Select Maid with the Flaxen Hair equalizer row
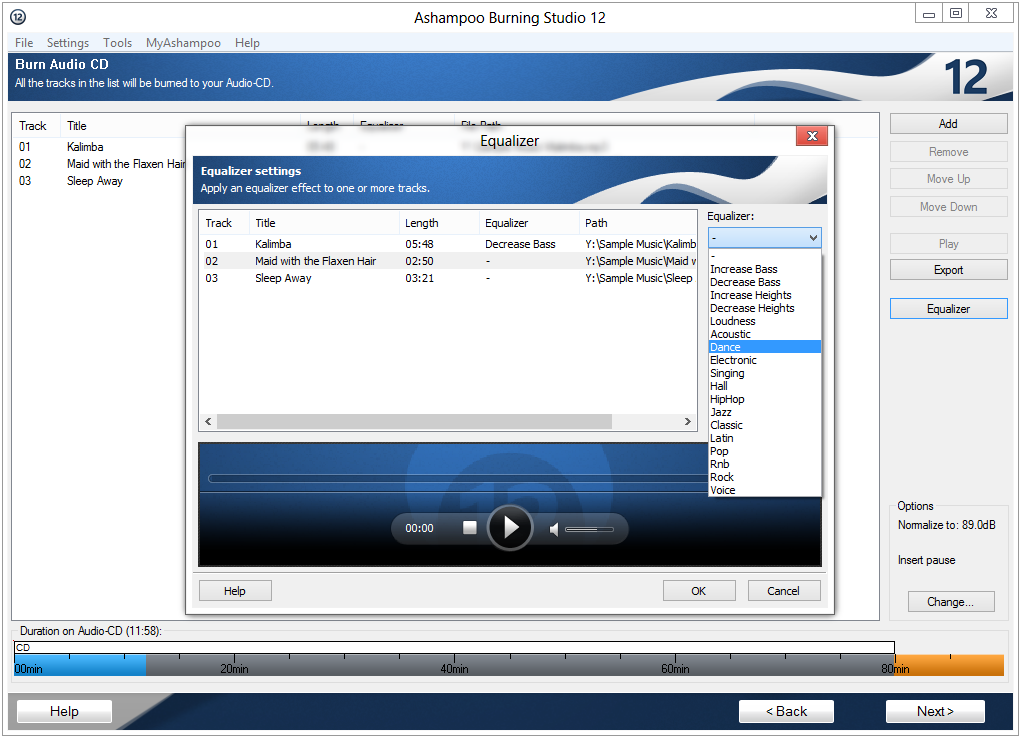Image resolution: width=1021 pixels, height=738 pixels. [x=448, y=261]
